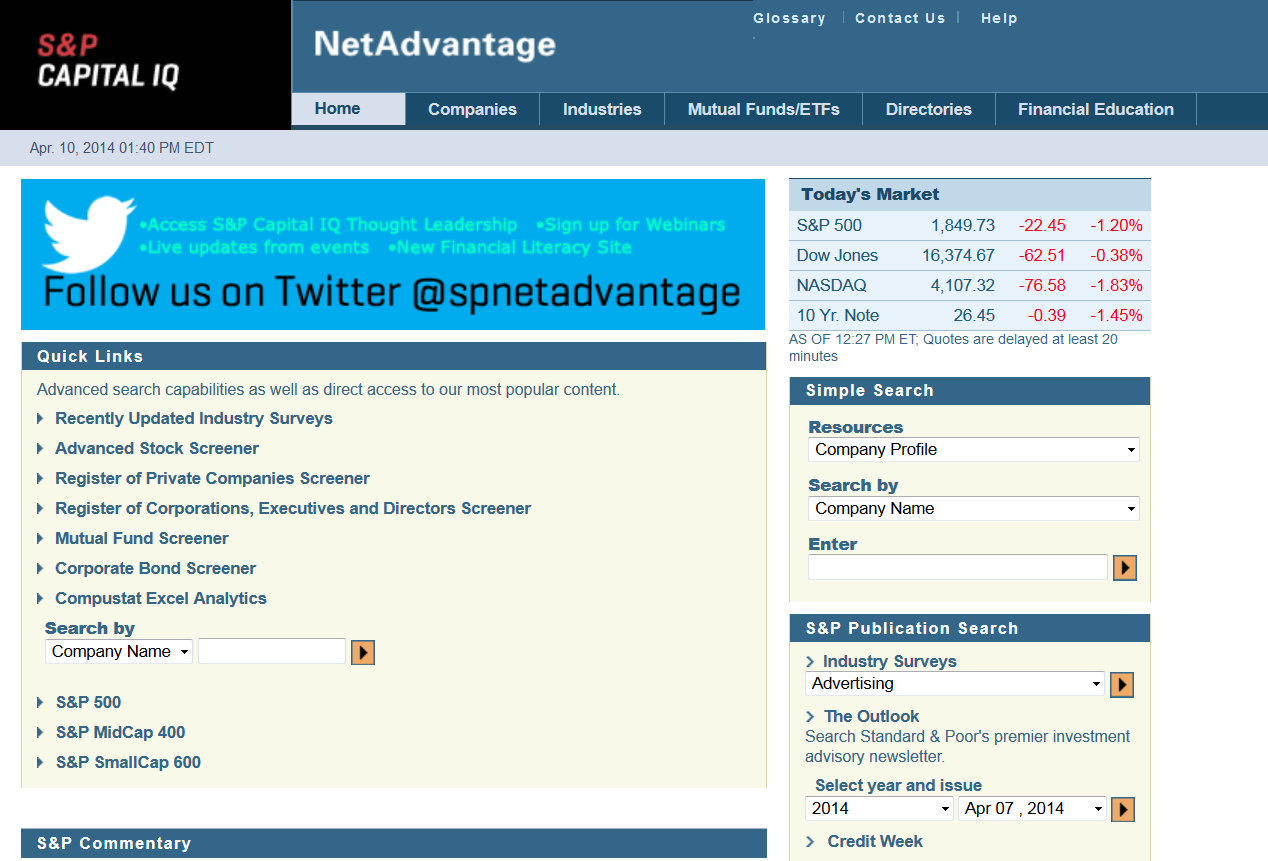Click the arrow bullet beside S&P 500

pyautogui.click(x=41, y=703)
